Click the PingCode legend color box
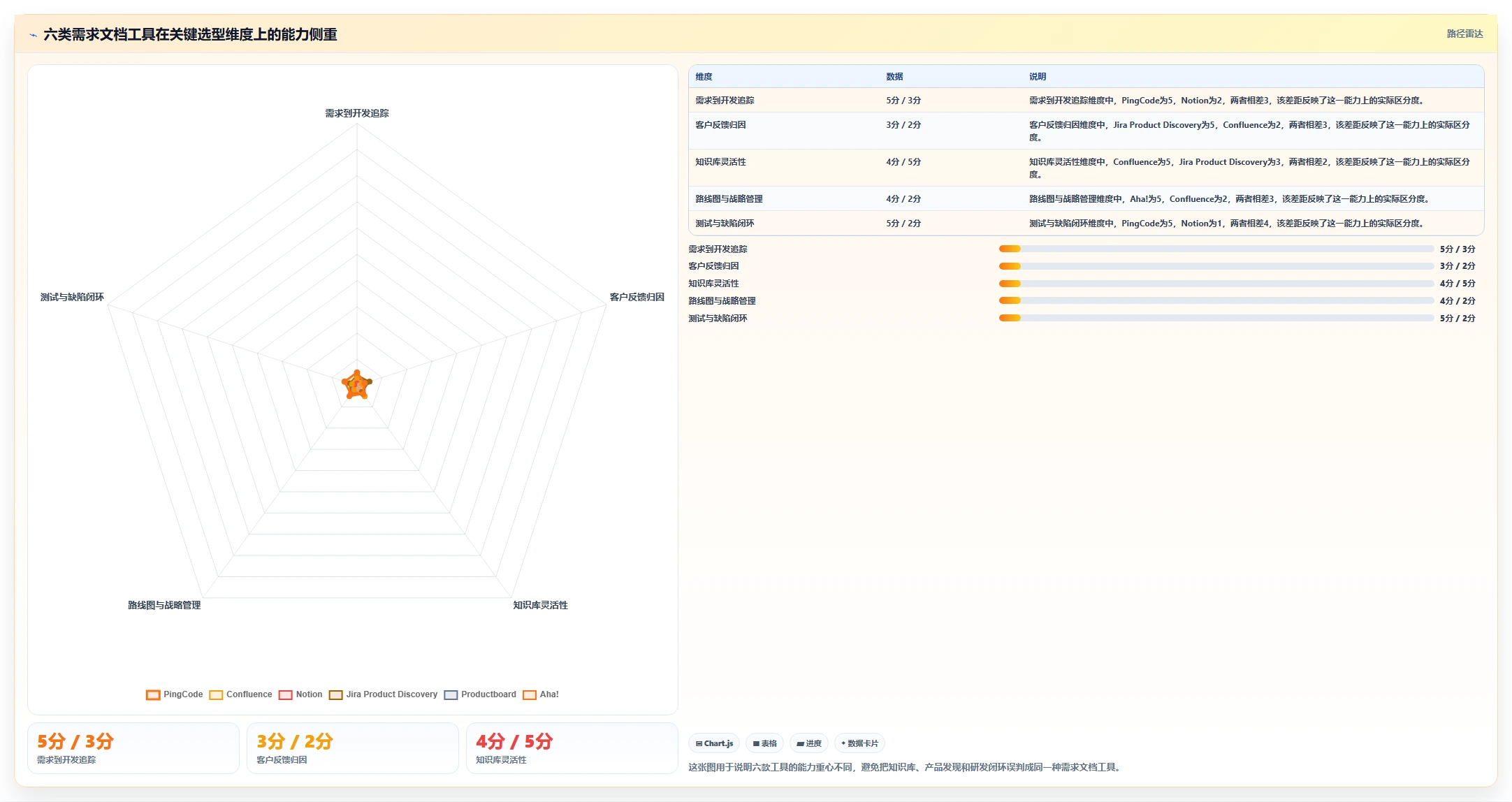Image resolution: width=1512 pixels, height=802 pixels. click(x=153, y=694)
